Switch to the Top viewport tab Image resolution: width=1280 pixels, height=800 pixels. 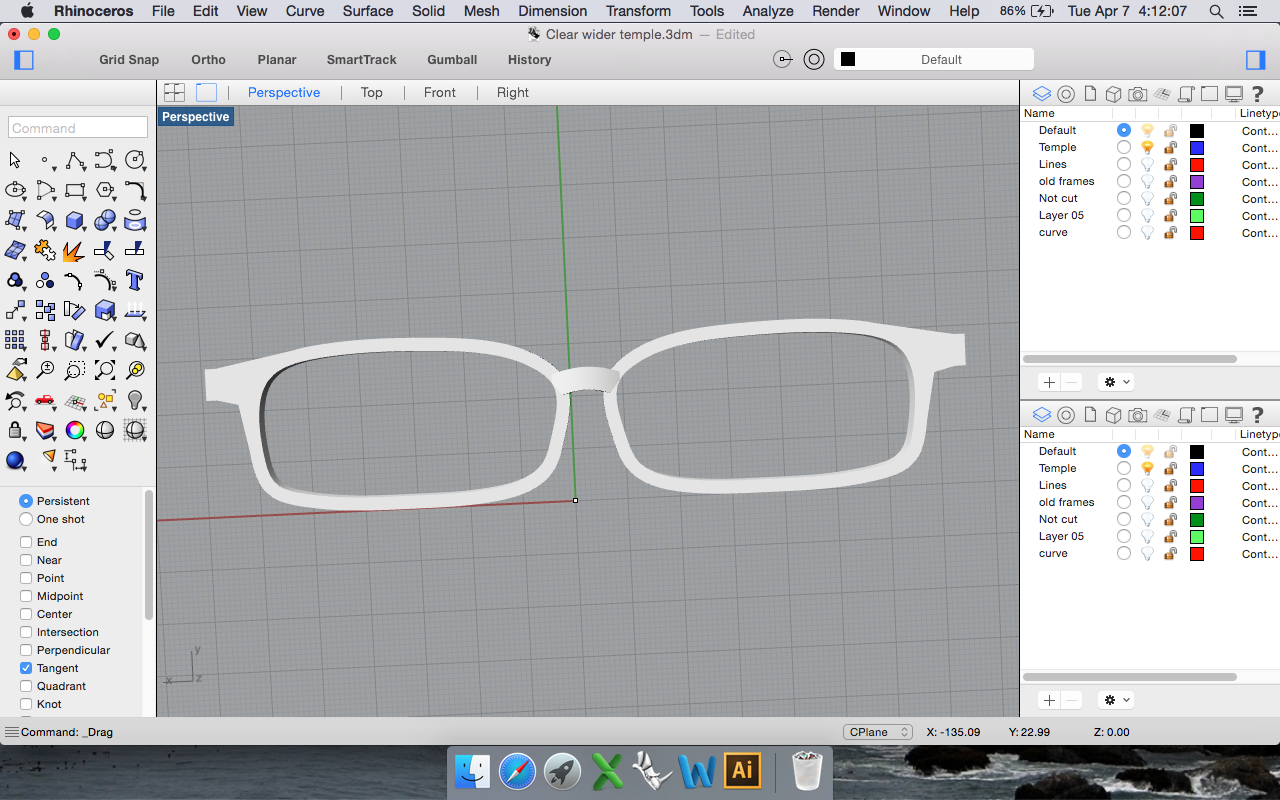[x=371, y=92]
